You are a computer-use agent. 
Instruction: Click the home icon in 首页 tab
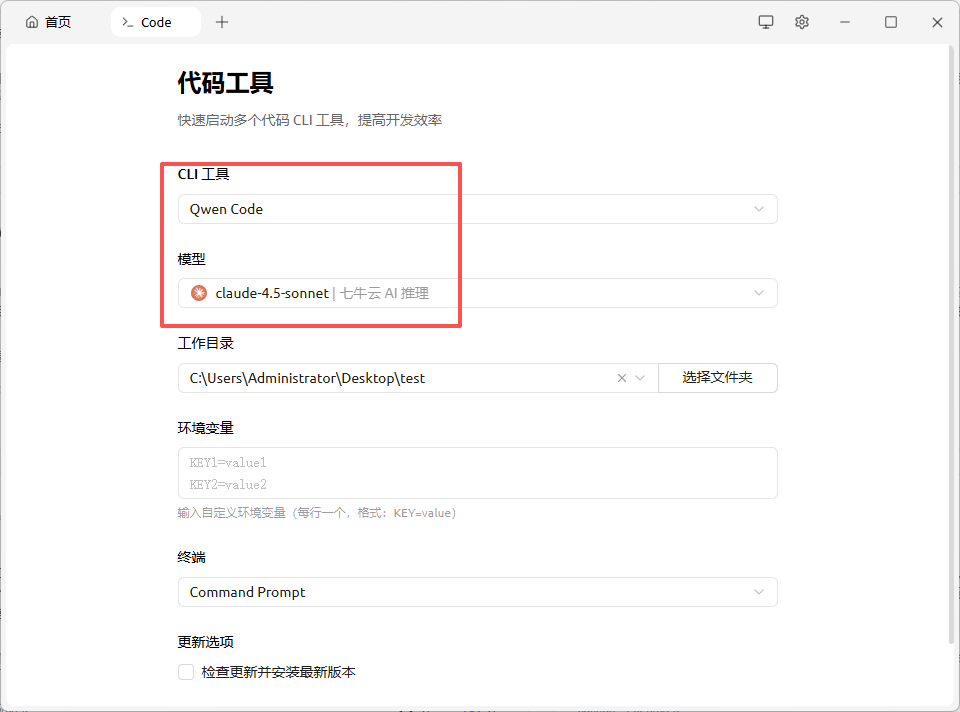[x=32, y=22]
